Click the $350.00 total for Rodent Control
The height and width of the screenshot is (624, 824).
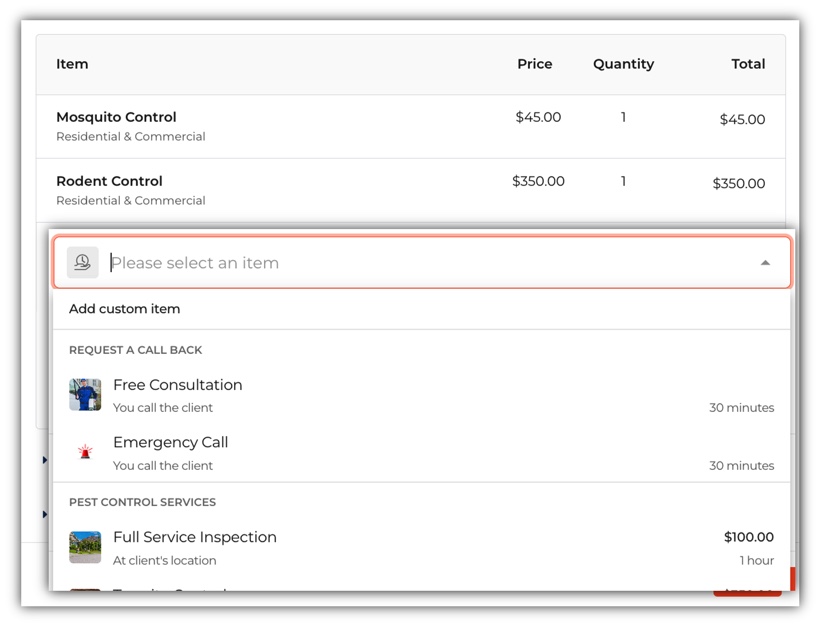point(738,184)
